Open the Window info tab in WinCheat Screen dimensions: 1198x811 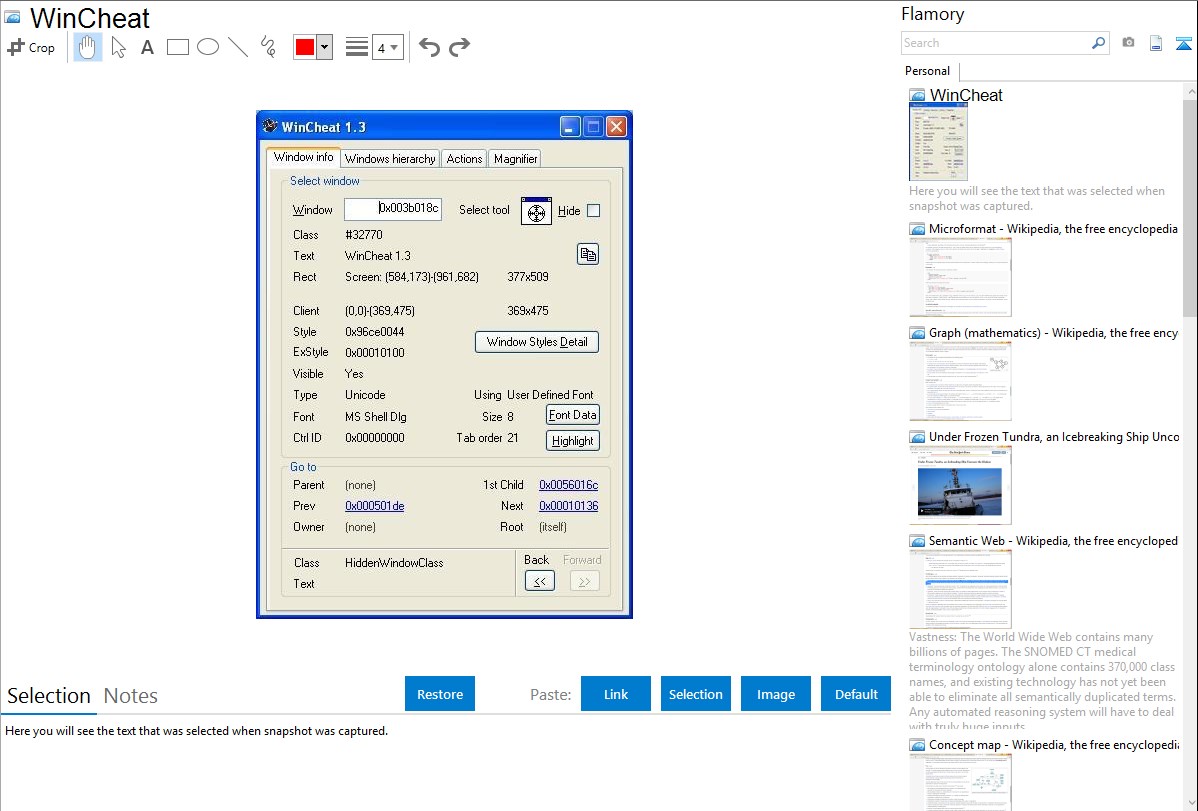(x=303, y=157)
